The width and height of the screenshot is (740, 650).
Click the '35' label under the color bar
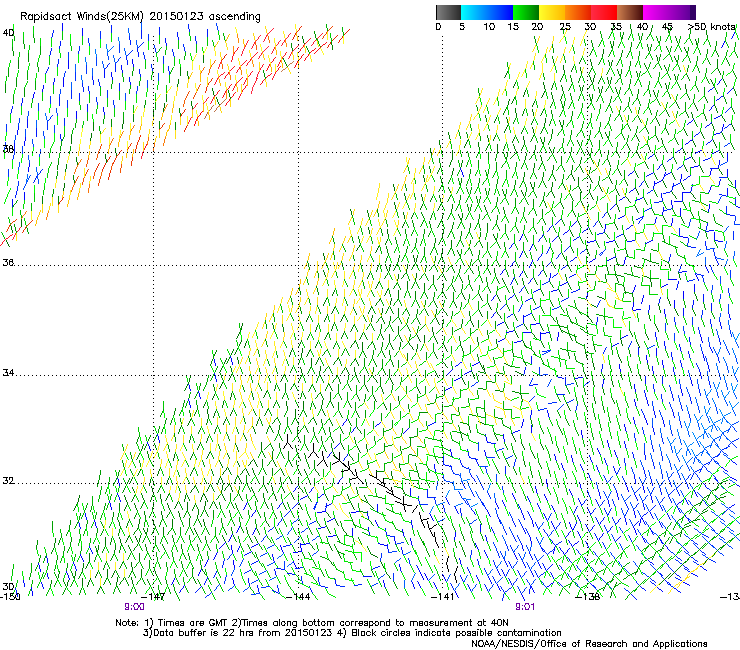[616, 27]
